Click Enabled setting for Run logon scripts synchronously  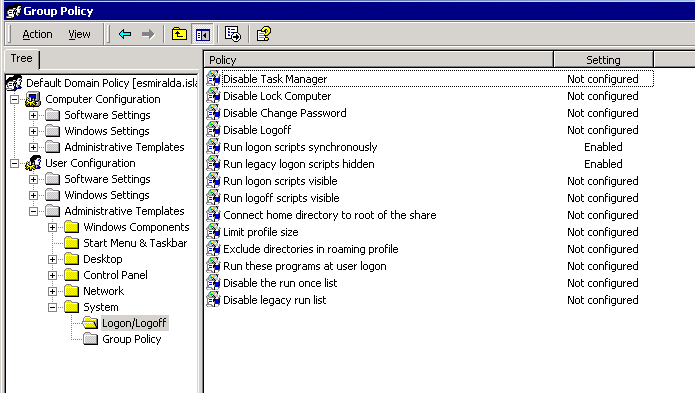pyautogui.click(x=603, y=147)
